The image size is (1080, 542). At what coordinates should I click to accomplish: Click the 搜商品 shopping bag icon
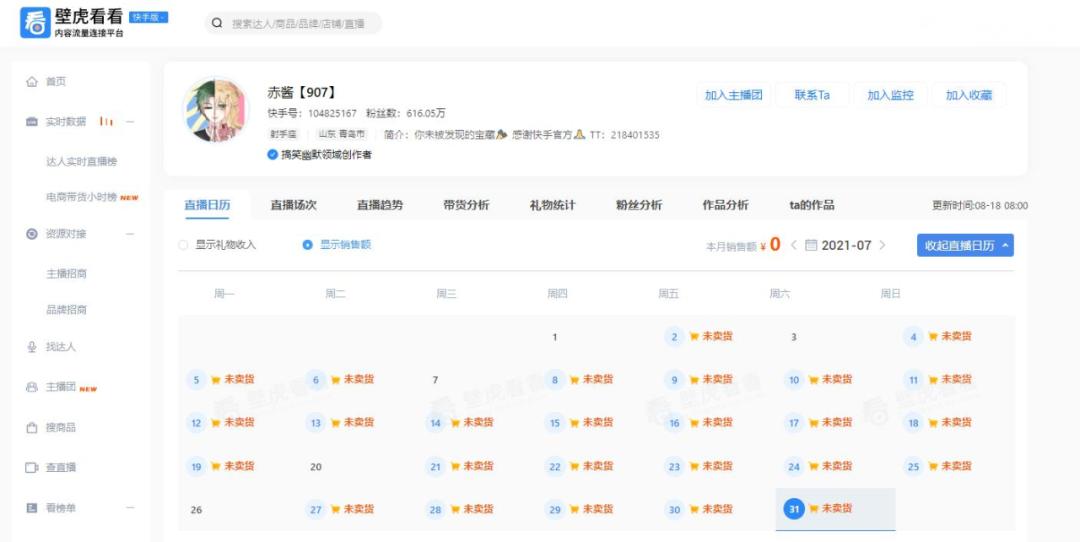point(32,428)
